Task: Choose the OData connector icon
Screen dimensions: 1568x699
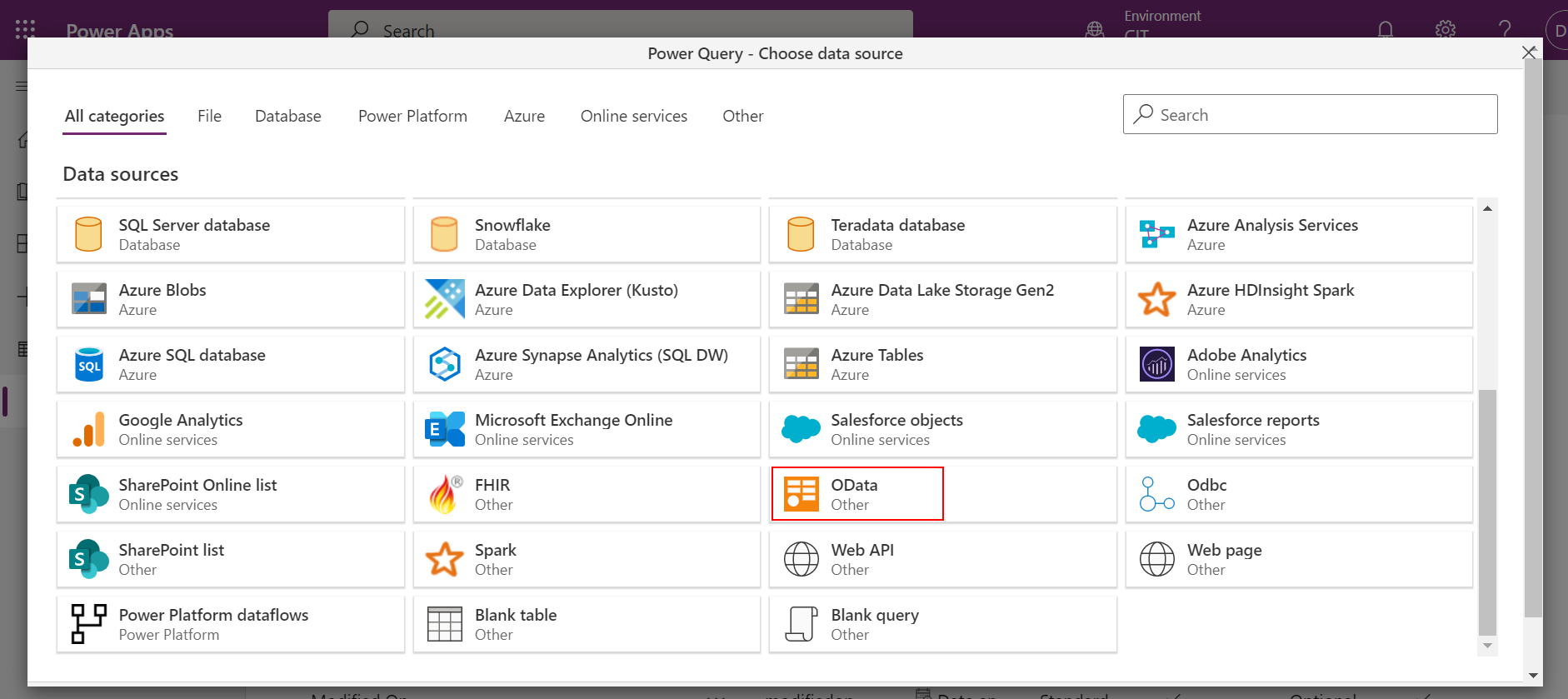Action: (801, 494)
